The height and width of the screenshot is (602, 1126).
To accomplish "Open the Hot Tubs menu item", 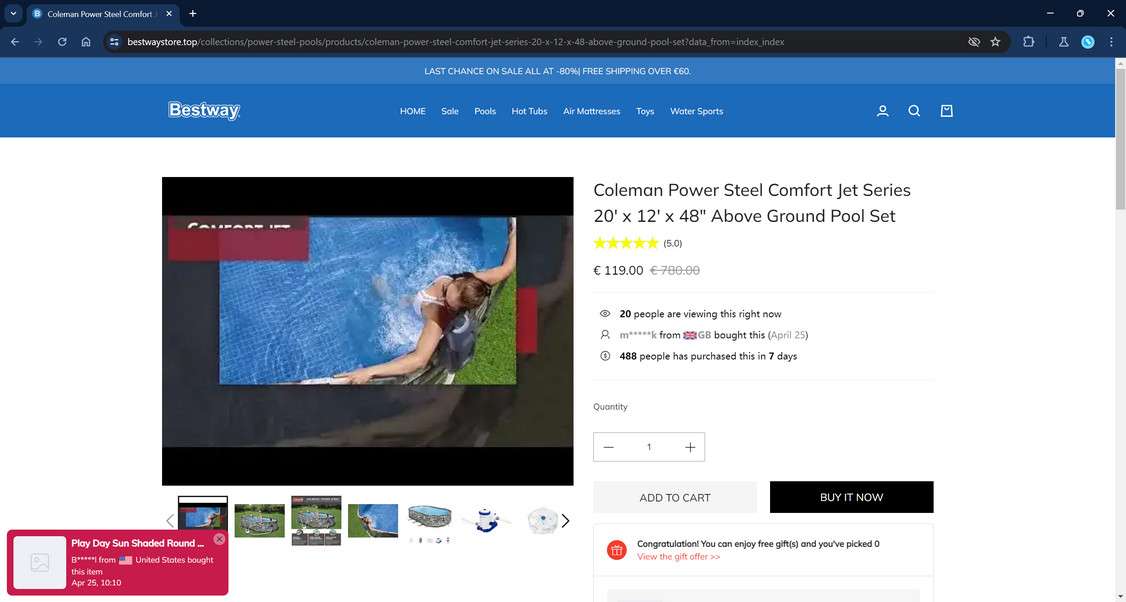I will [529, 111].
